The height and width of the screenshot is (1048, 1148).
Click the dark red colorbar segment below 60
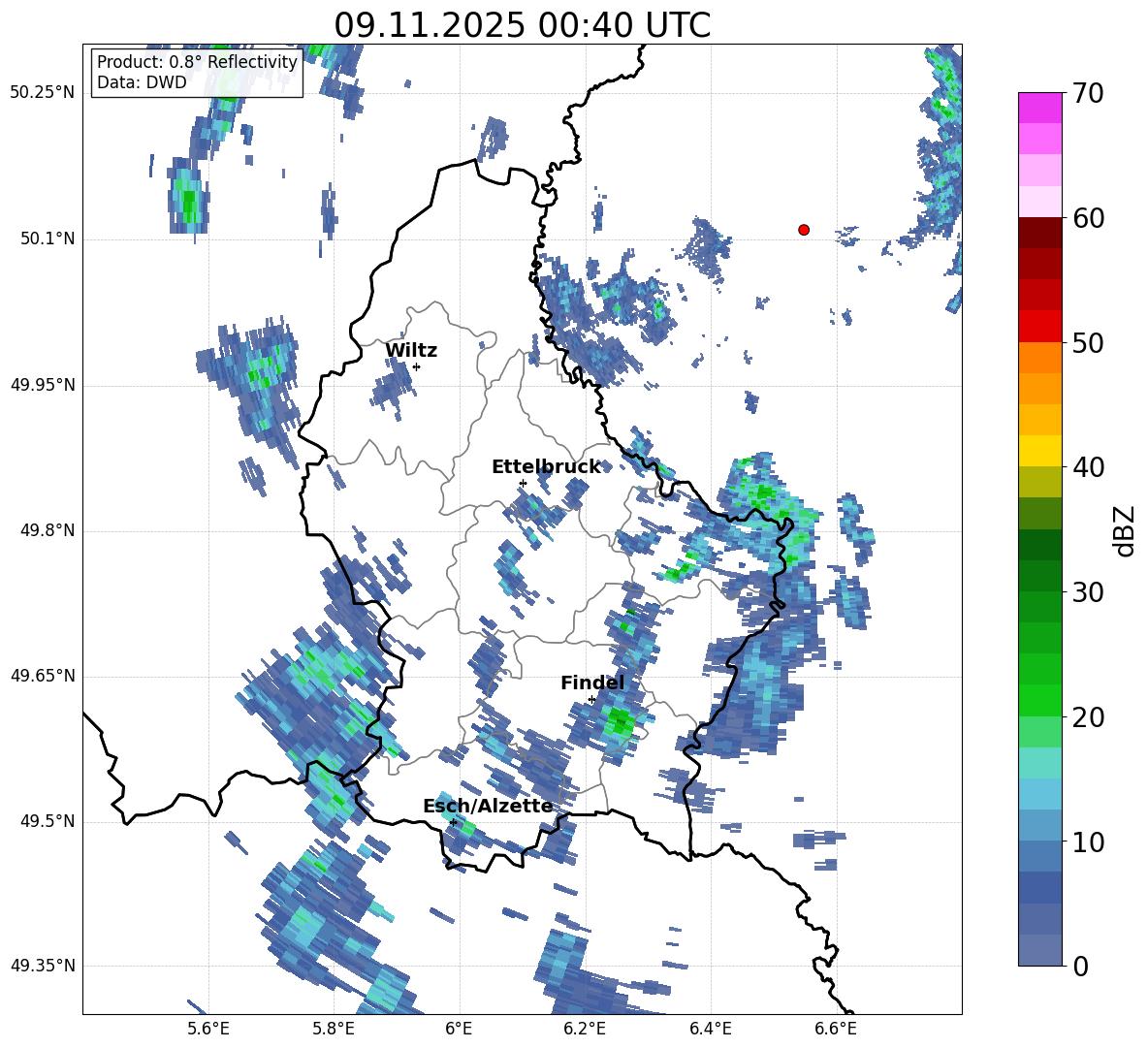[x=1040, y=233]
